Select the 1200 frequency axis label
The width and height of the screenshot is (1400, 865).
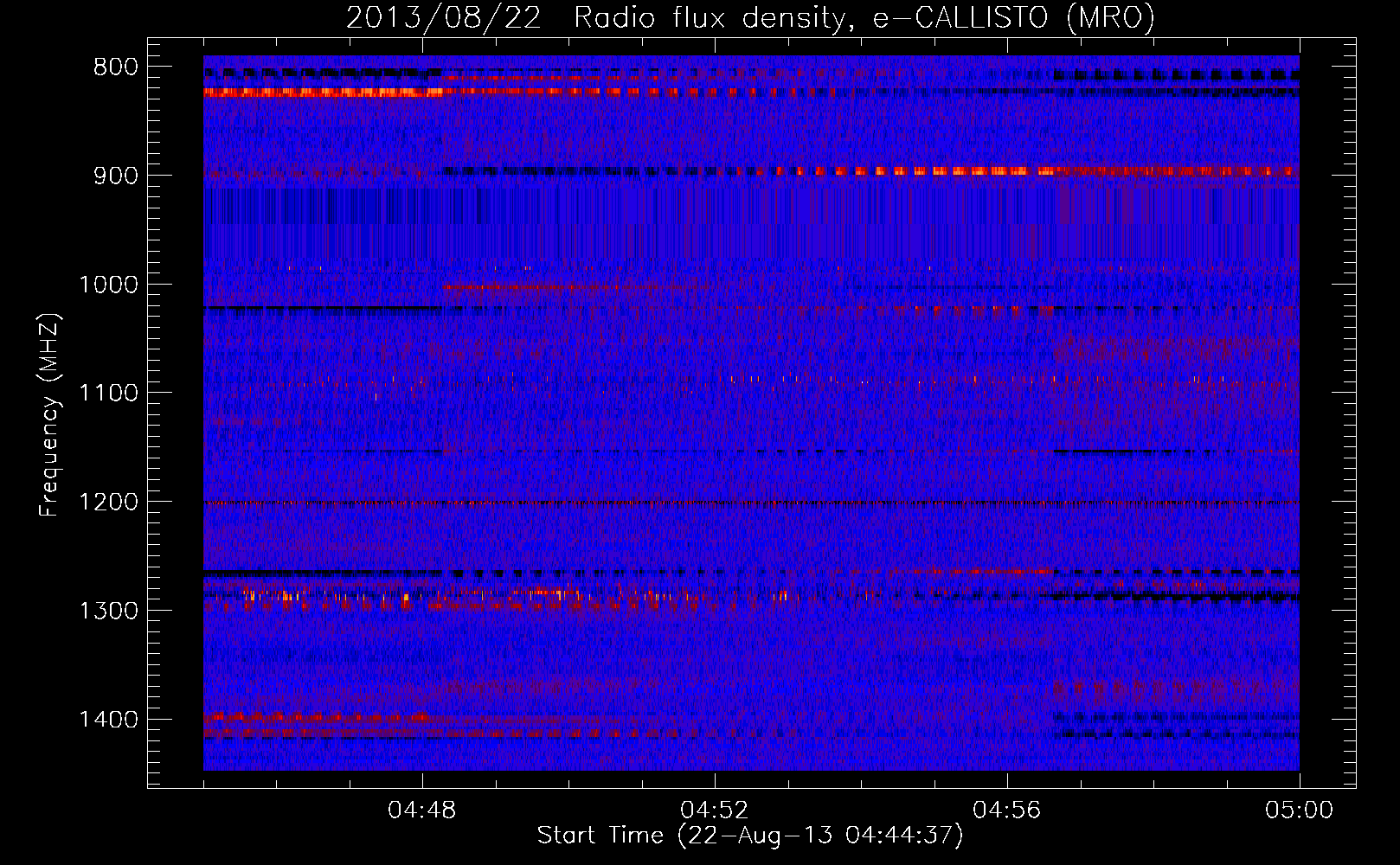(x=108, y=503)
